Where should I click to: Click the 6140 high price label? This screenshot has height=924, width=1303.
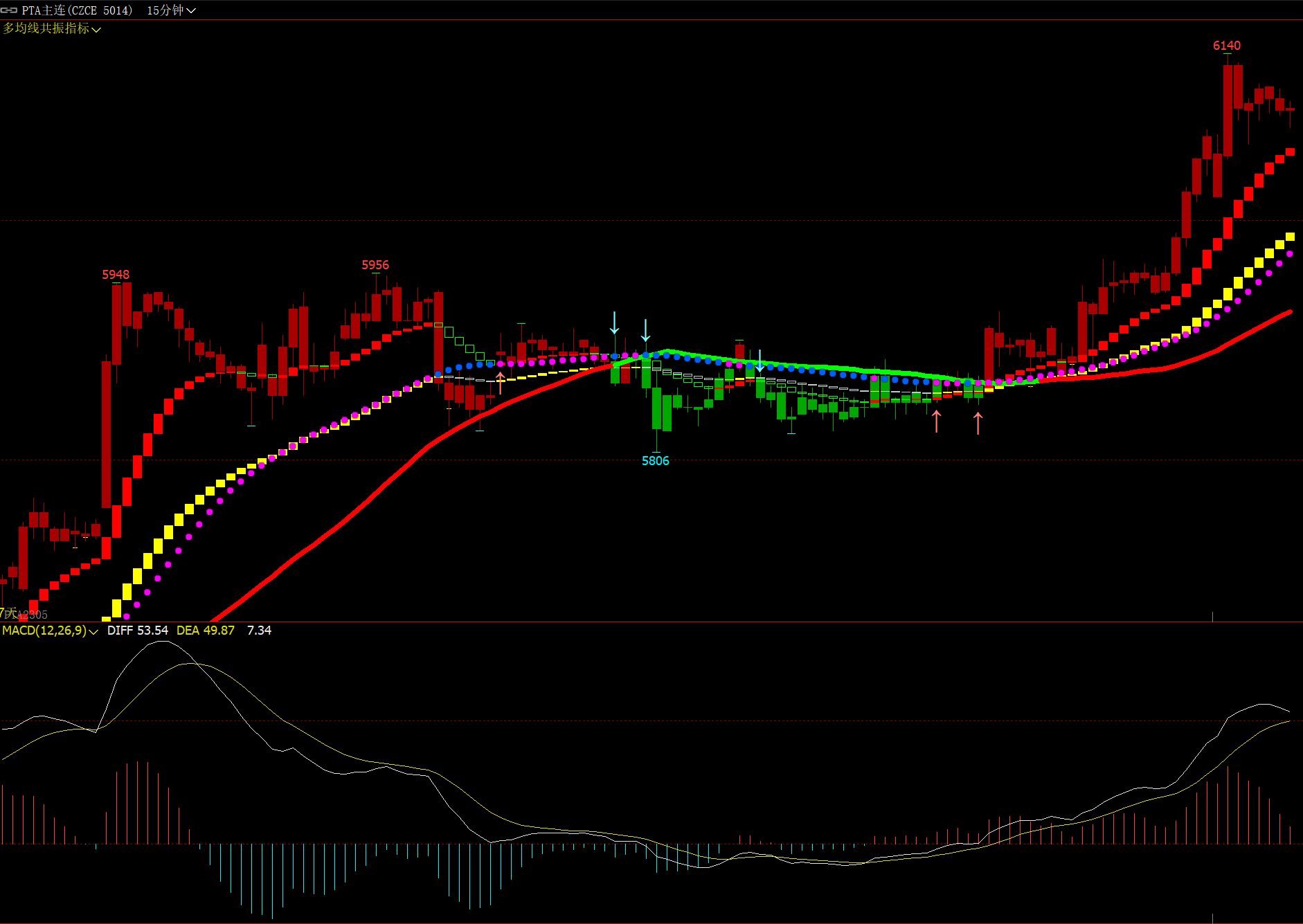(1227, 46)
